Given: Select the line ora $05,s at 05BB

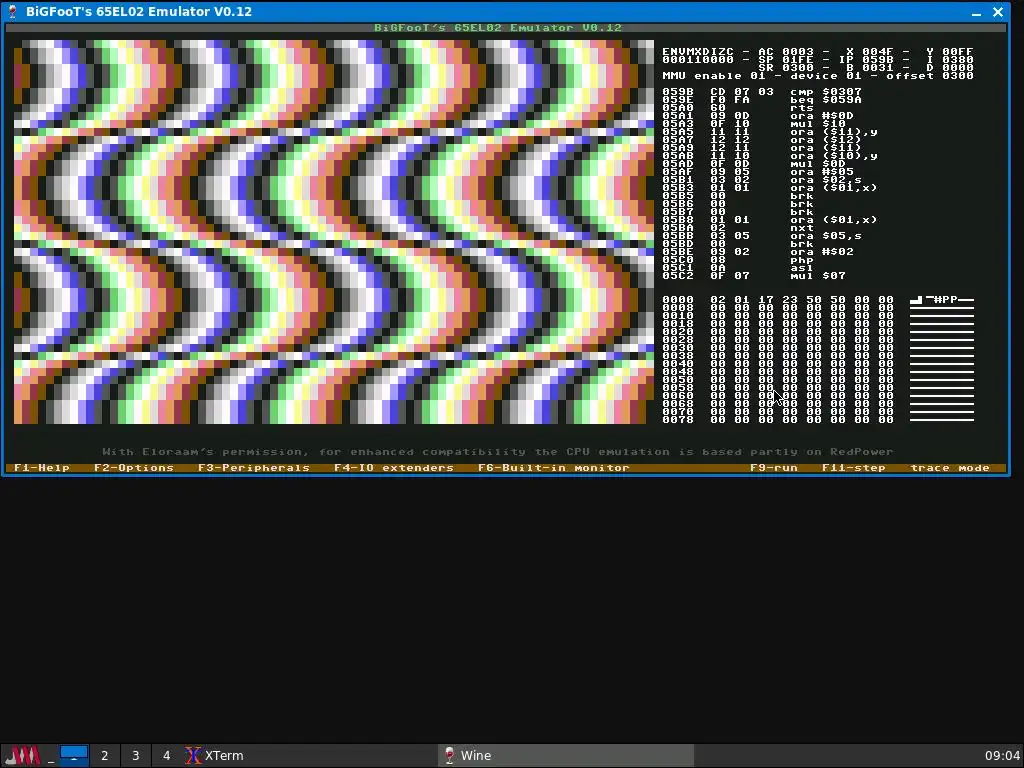Looking at the screenshot, I should [762, 235].
